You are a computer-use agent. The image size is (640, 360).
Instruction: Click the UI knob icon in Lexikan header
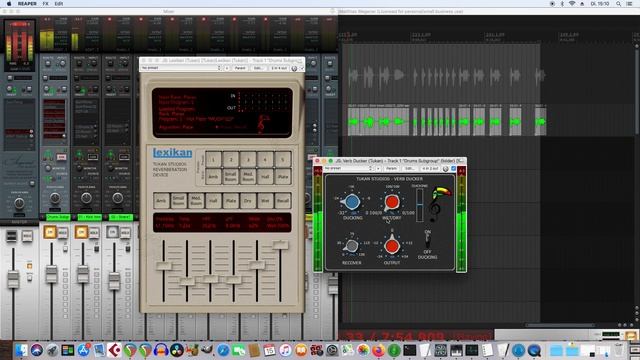294,68
